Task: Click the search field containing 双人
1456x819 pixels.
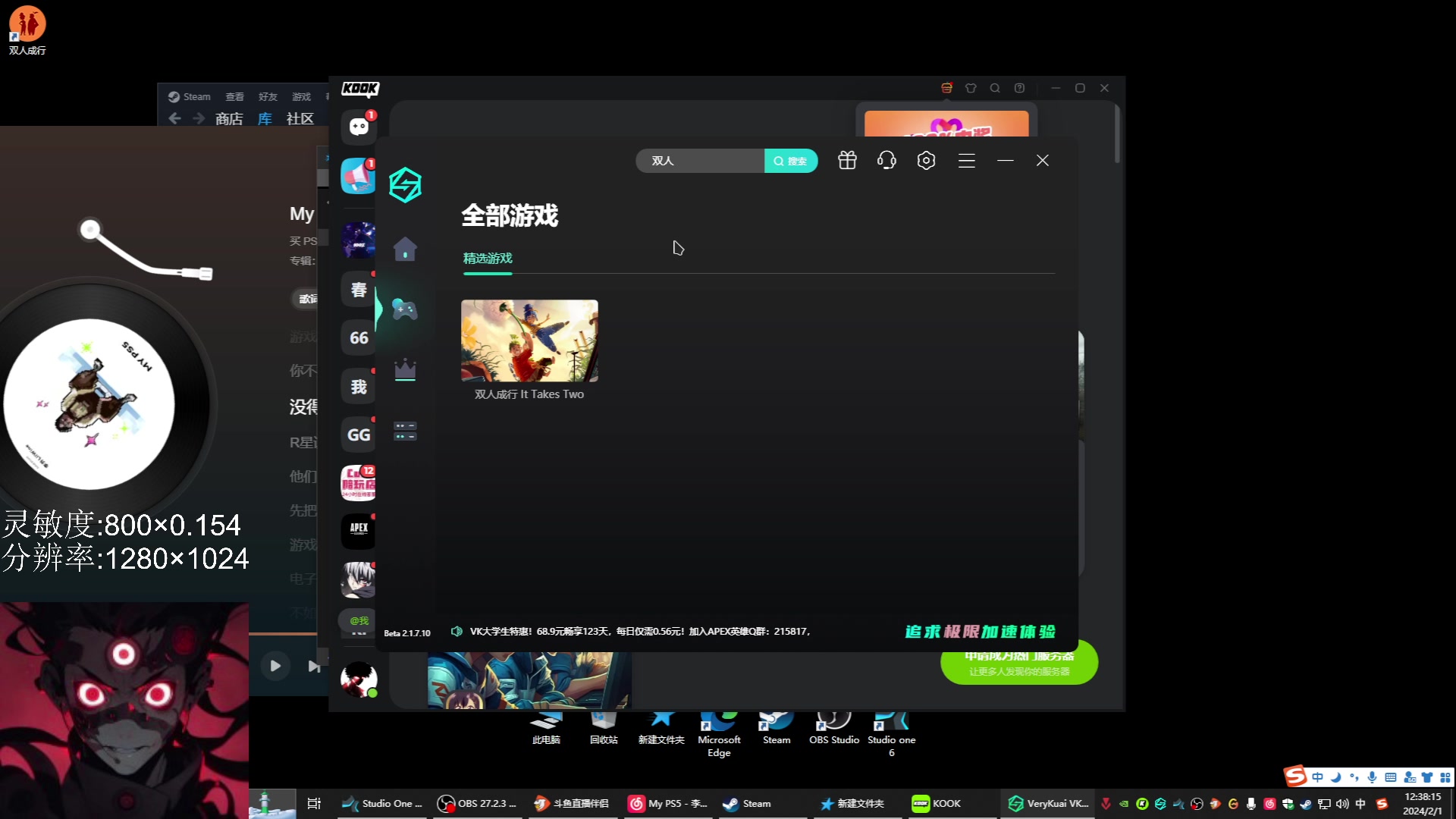Action: coord(700,161)
